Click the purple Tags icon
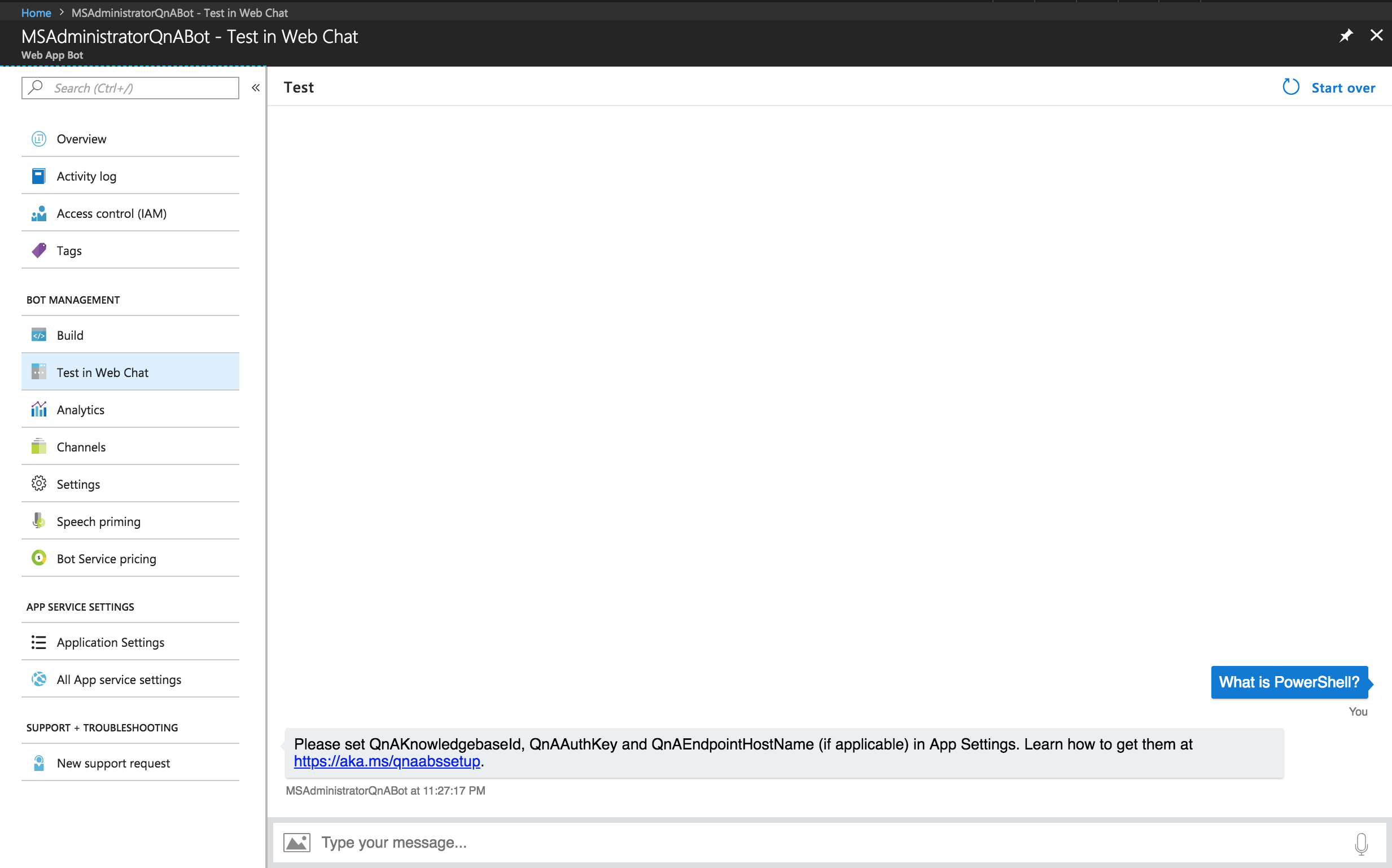1392x868 pixels. tap(38, 250)
